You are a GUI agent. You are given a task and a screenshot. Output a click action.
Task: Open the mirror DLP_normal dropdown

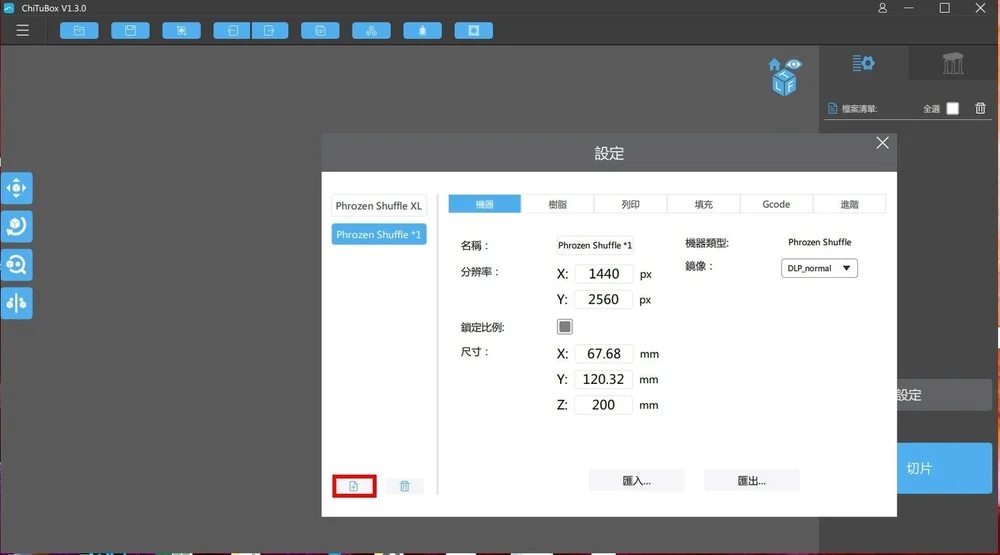pos(819,268)
